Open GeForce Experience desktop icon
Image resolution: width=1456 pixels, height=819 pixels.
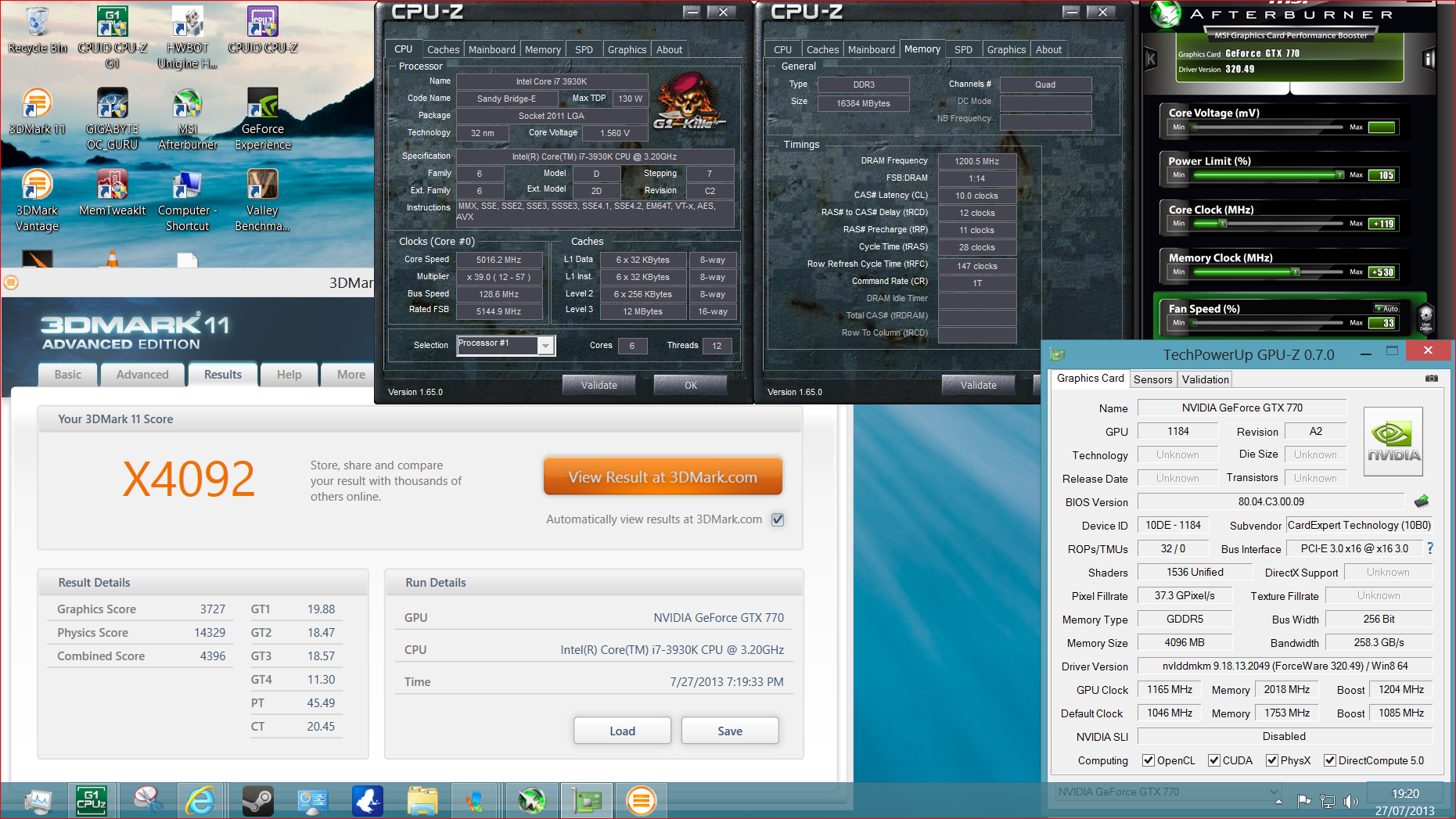(263, 119)
